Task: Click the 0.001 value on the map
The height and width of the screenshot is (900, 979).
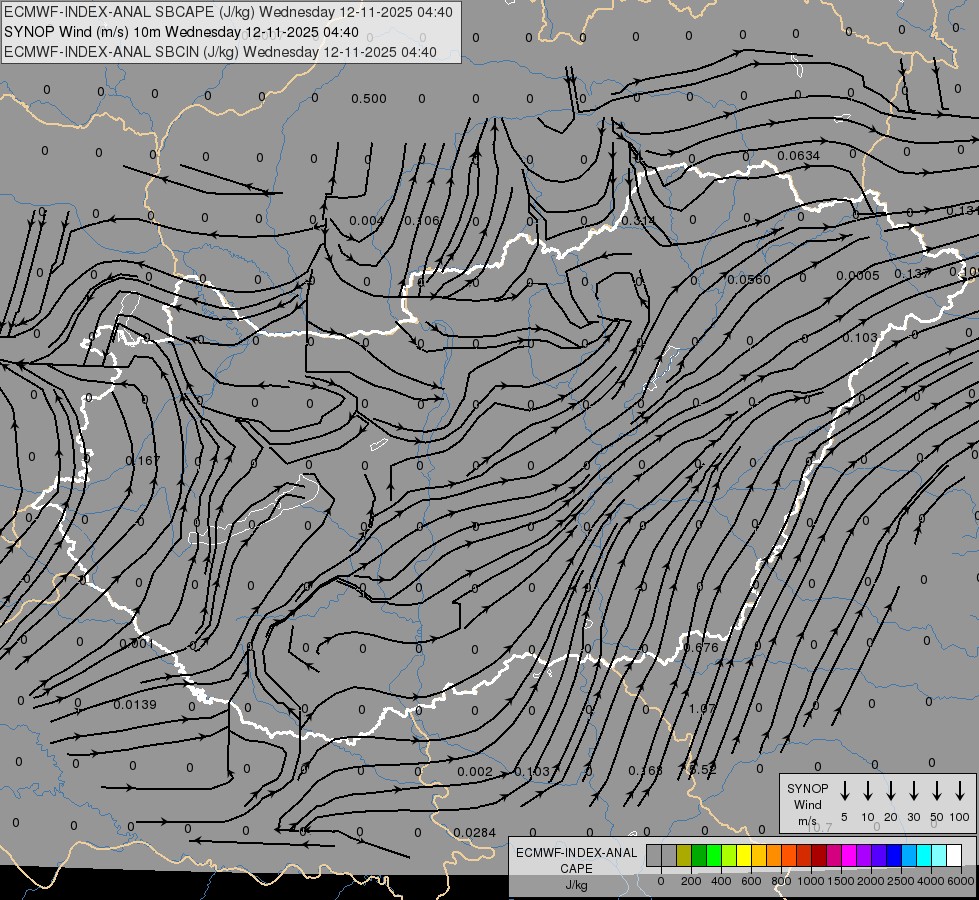Action: (136, 644)
